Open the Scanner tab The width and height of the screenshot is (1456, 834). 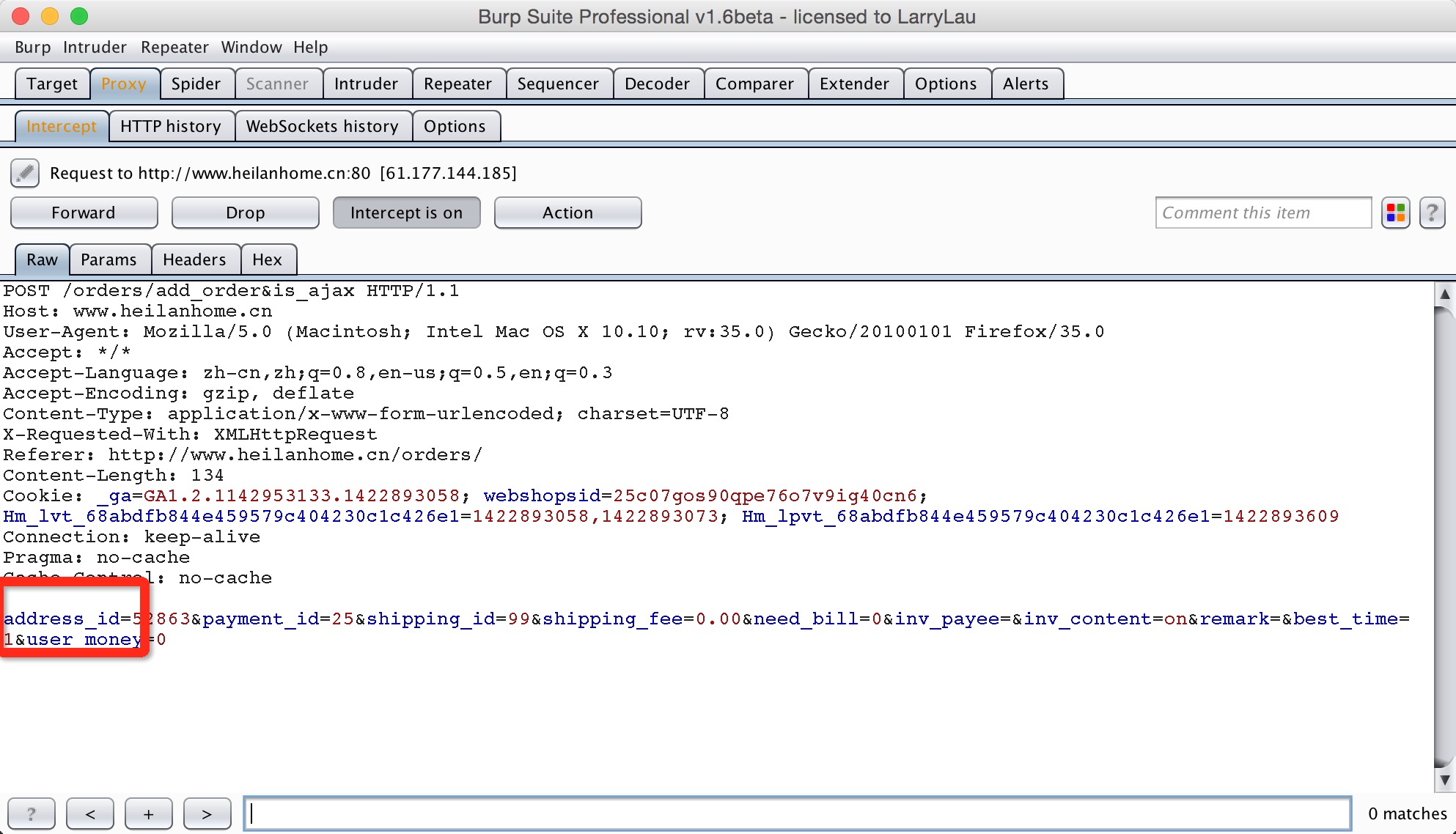[277, 84]
